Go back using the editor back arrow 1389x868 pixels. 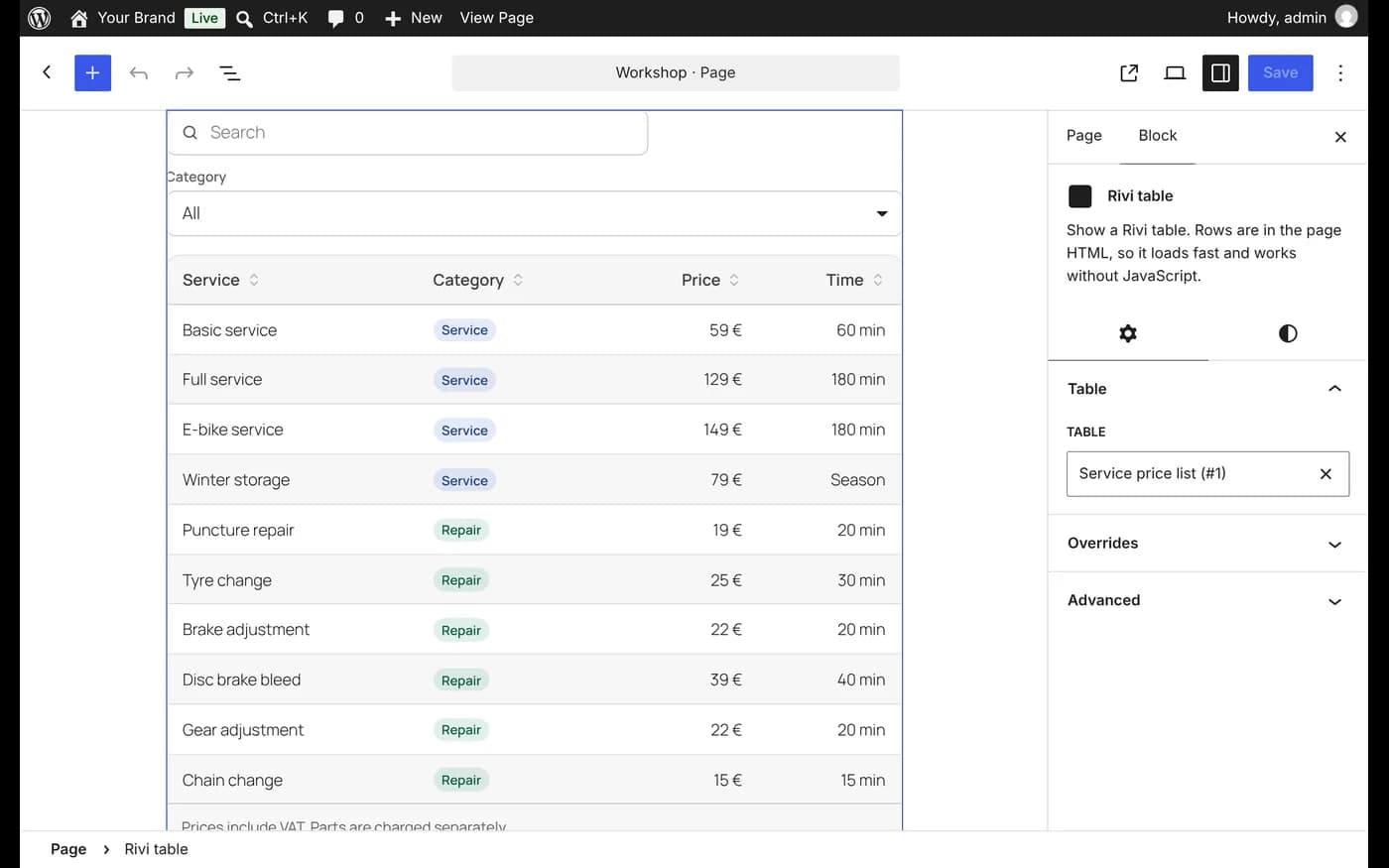(47, 72)
